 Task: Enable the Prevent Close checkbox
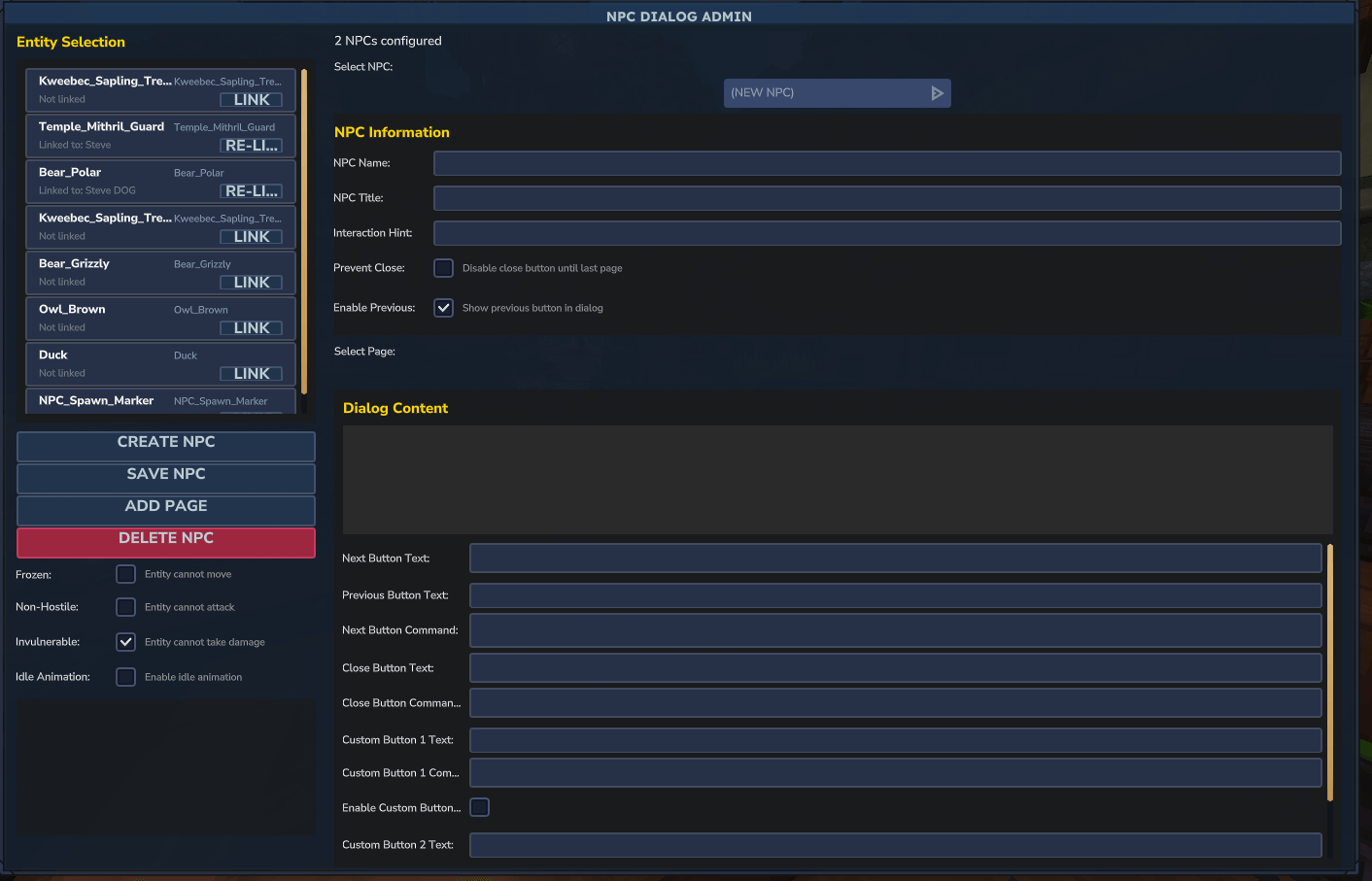click(443, 267)
